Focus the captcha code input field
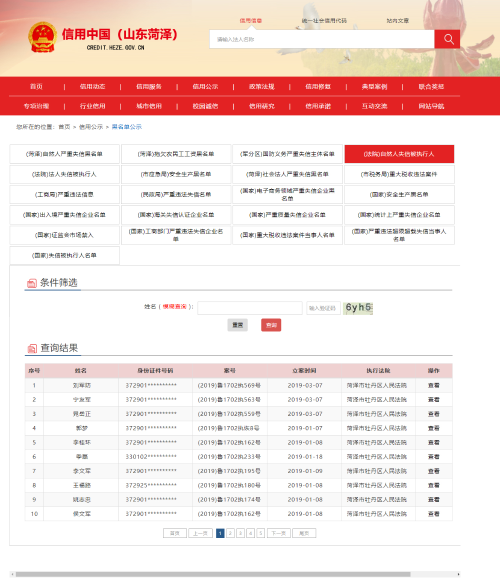This screenshot has height=585, width=500. 323,308
